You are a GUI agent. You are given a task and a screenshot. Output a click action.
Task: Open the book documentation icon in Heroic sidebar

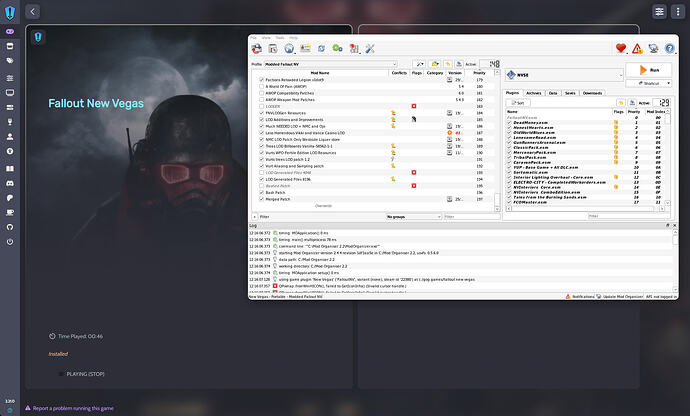tap(10, 169)
